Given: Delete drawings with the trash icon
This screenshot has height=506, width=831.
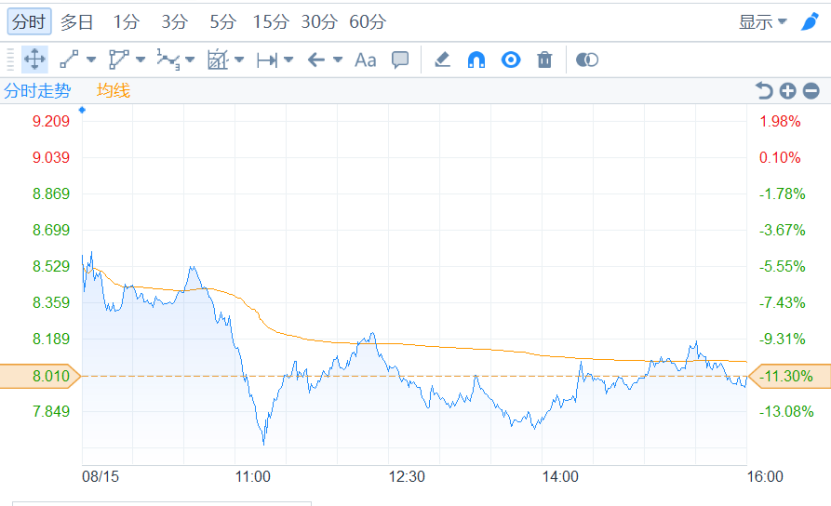Looking at the screenshot, I should [544, 59].
